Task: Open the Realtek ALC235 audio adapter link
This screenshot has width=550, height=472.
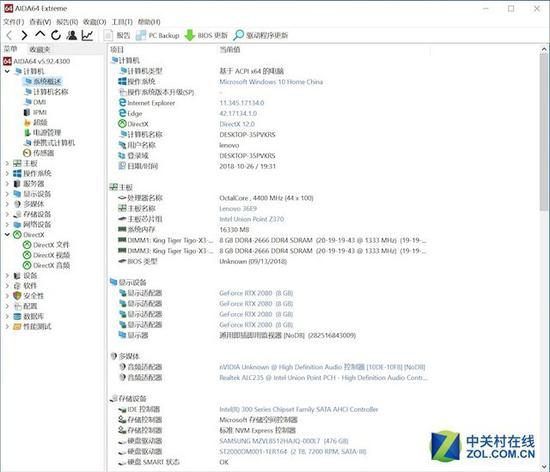Action: pyautogui.click(x=323, y=378)
